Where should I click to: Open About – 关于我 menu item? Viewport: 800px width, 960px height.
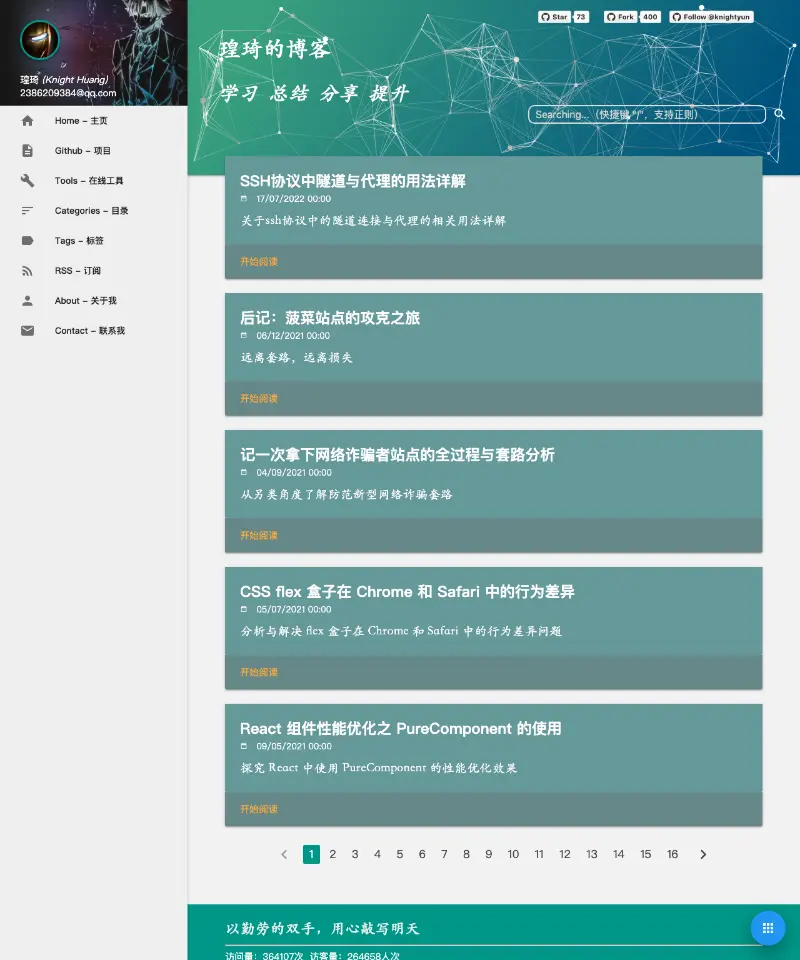pos(94,301)
